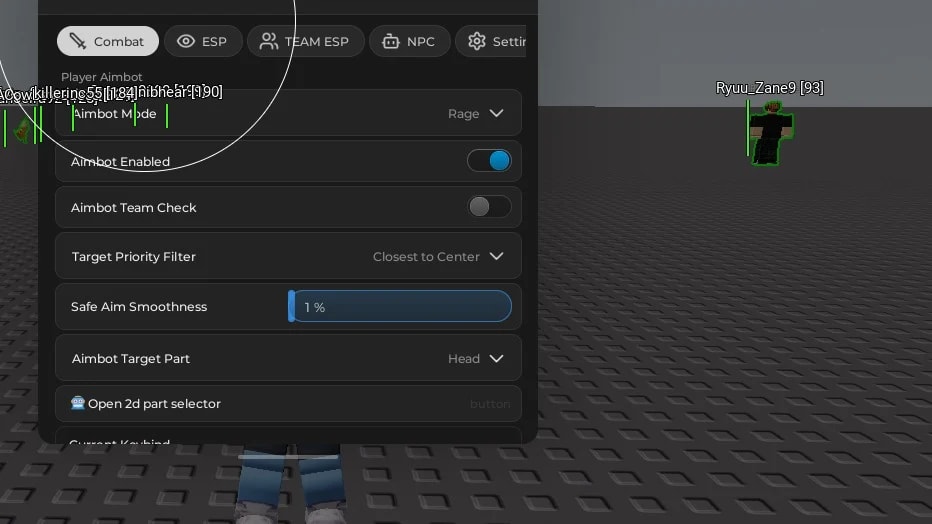Click the people icon on TEAM ESP tab

(269, 41)
